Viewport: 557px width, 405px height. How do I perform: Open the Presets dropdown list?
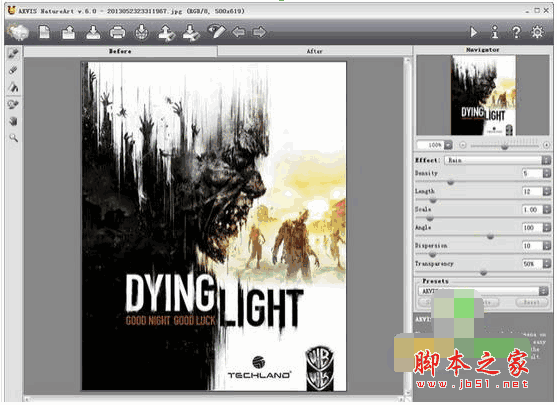(484, 291)
